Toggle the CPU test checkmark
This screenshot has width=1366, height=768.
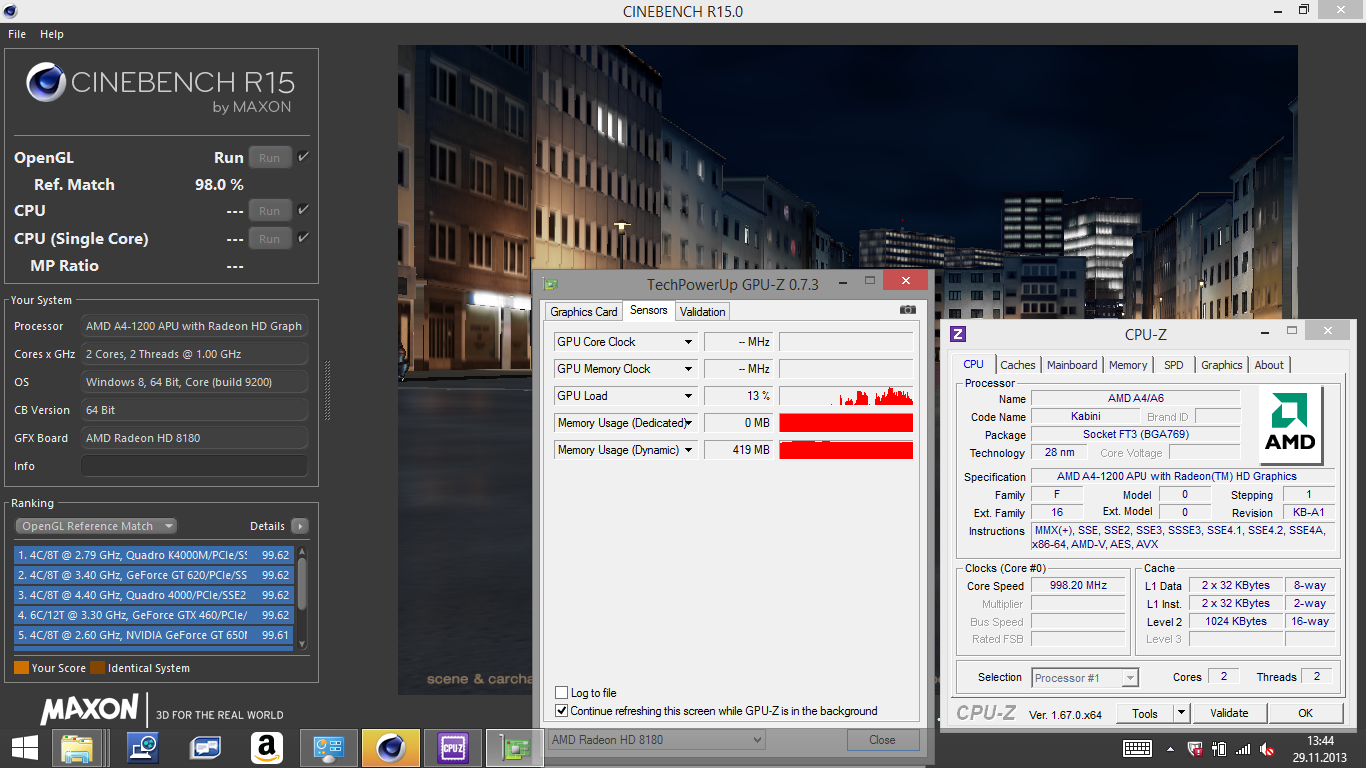click(x=303, y=210)
